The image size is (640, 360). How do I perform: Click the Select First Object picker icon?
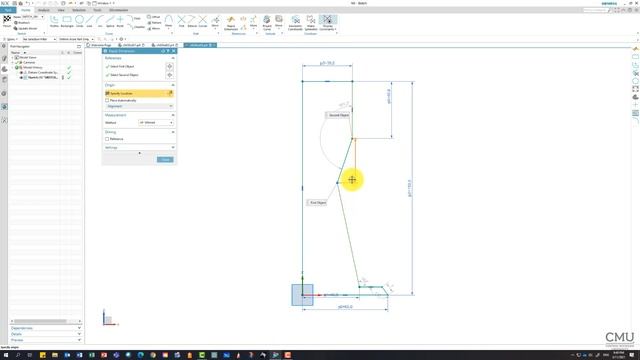[169, 66]
